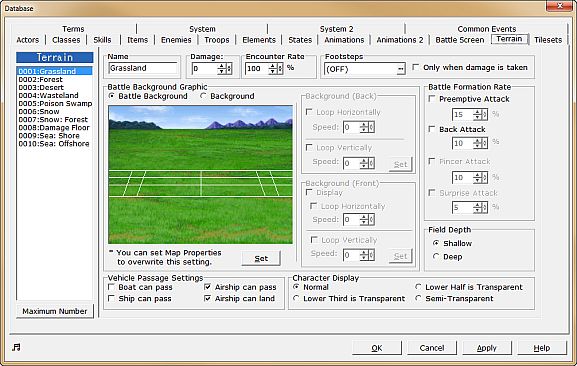
Task: Open the Terms tab
Action: pos(73,29)
